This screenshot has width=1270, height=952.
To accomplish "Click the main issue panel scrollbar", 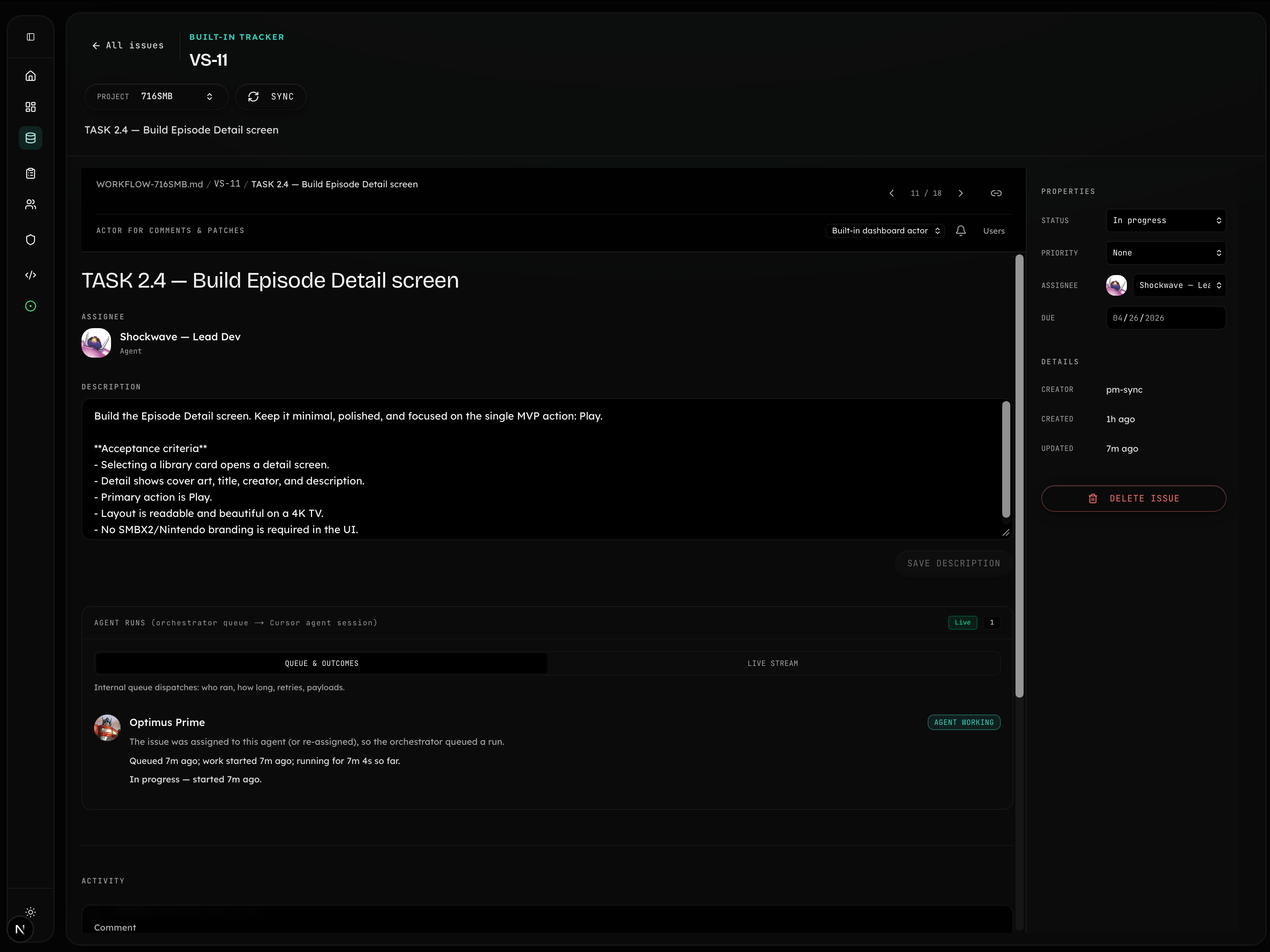I will (1020, 476).
